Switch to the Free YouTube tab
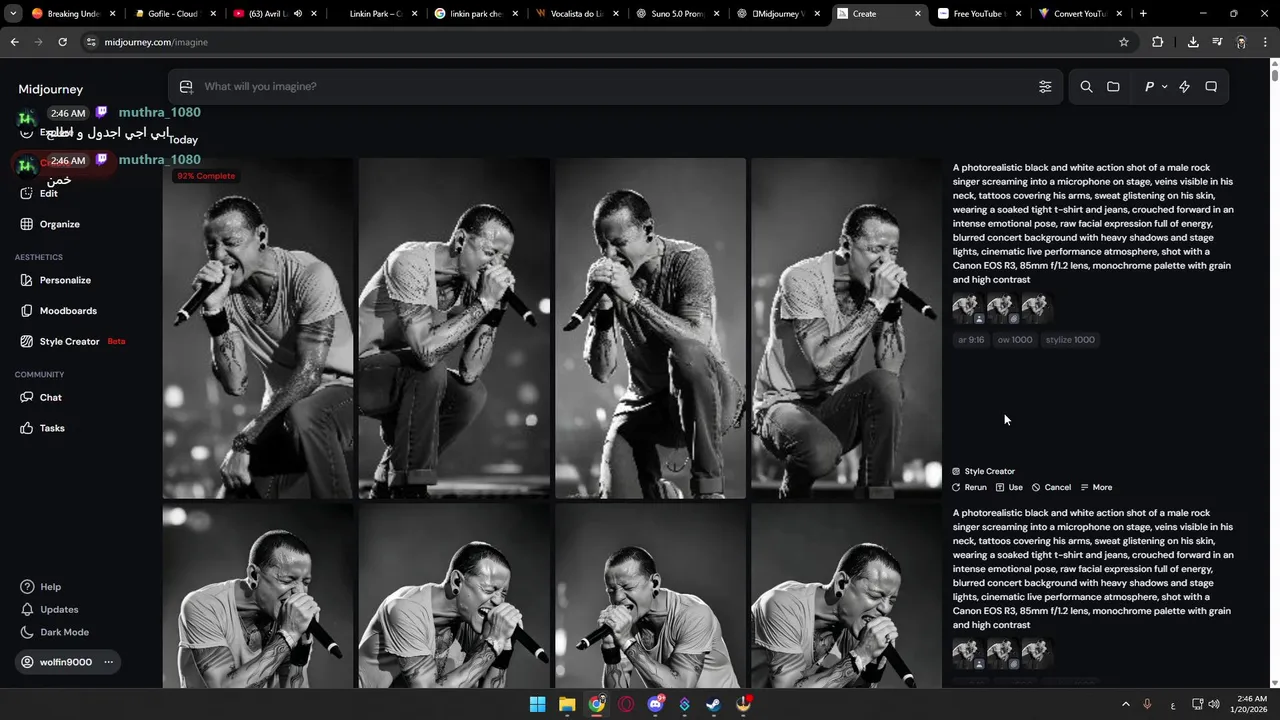The height and width of the screenshot is (720, 1280). tap(978, 14)
